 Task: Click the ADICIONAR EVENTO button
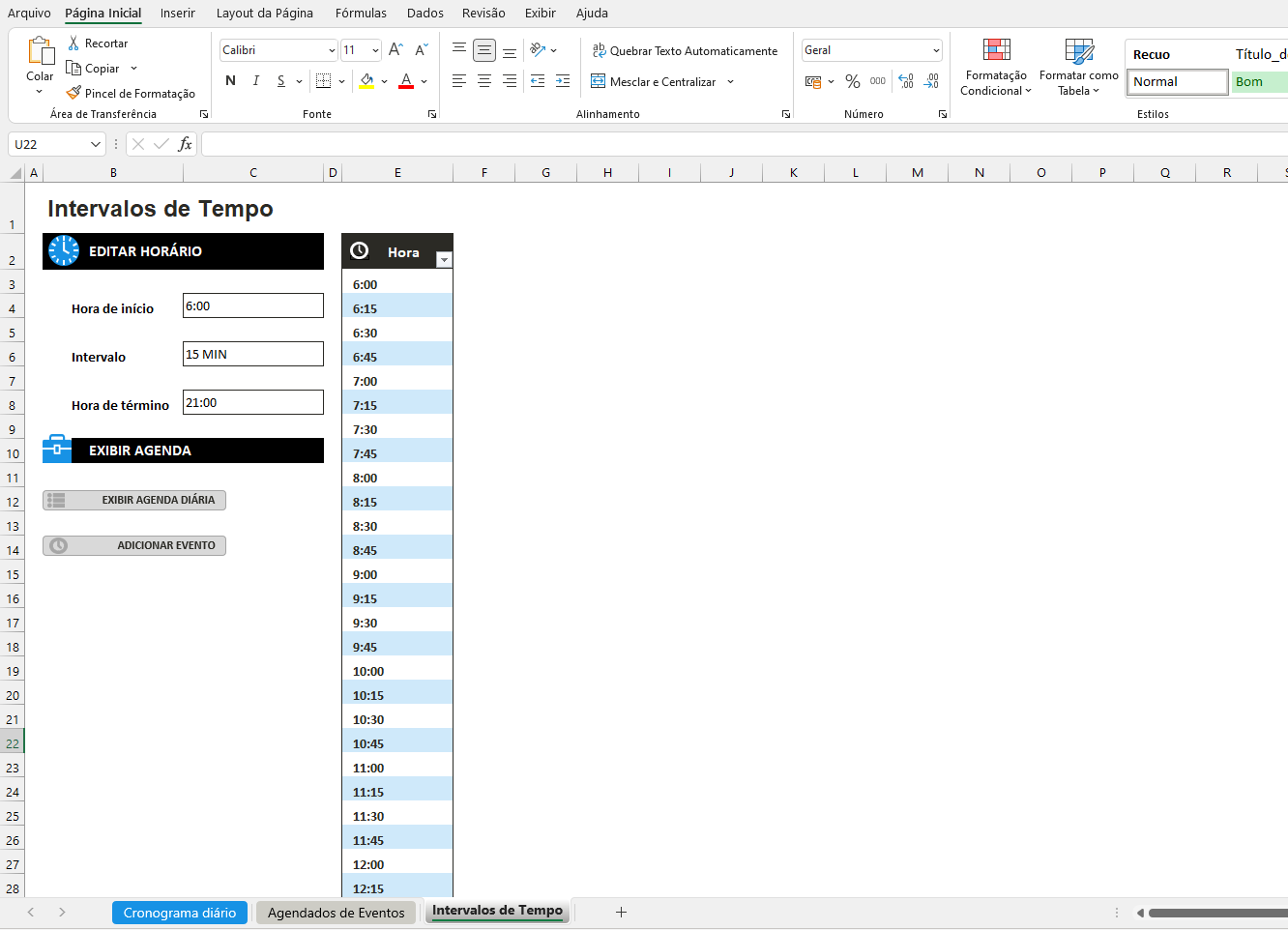click(134, 545)
